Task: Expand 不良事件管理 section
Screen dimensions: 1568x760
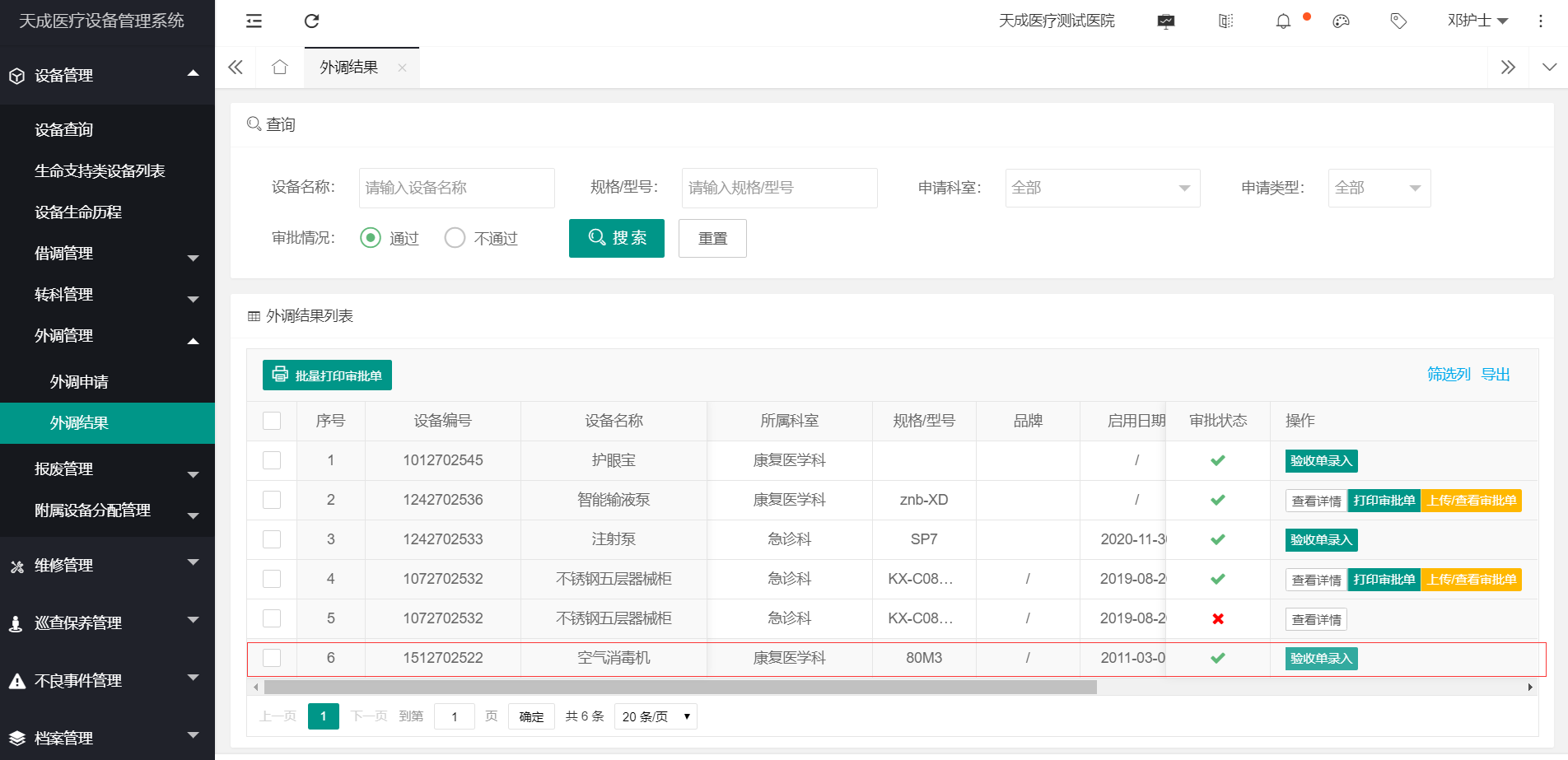Action: 107,681
